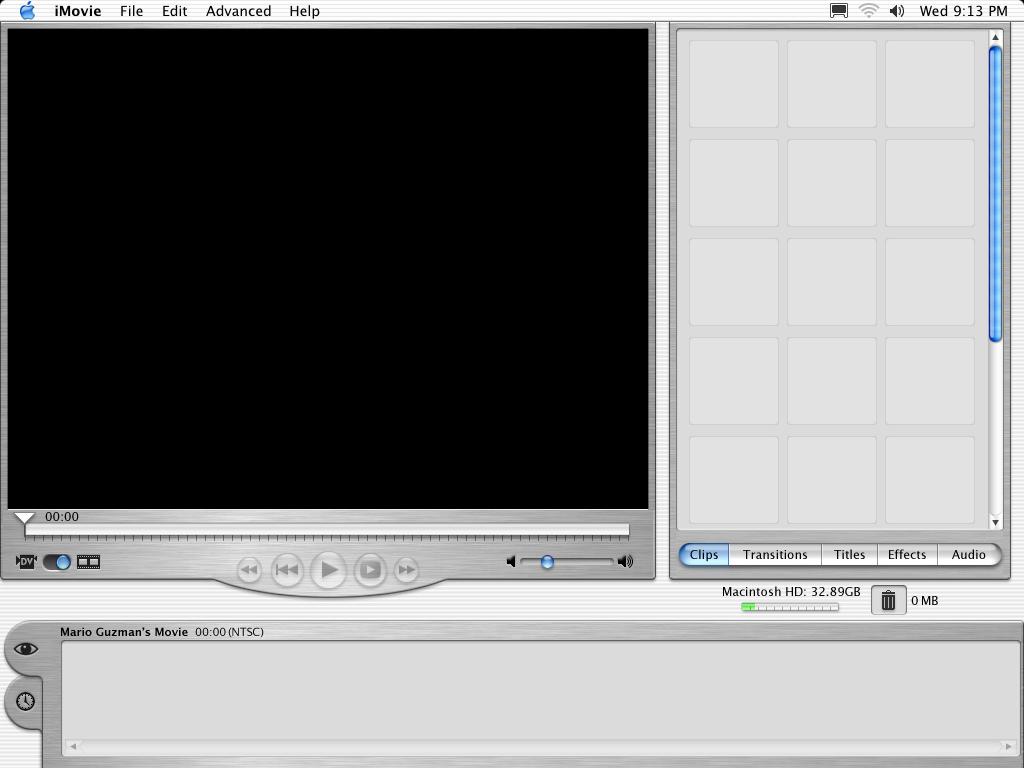This screenshot has height=768, width=1024.
Task: Switch to the clip viewer eye tab
Action: [x=25, y=648]
